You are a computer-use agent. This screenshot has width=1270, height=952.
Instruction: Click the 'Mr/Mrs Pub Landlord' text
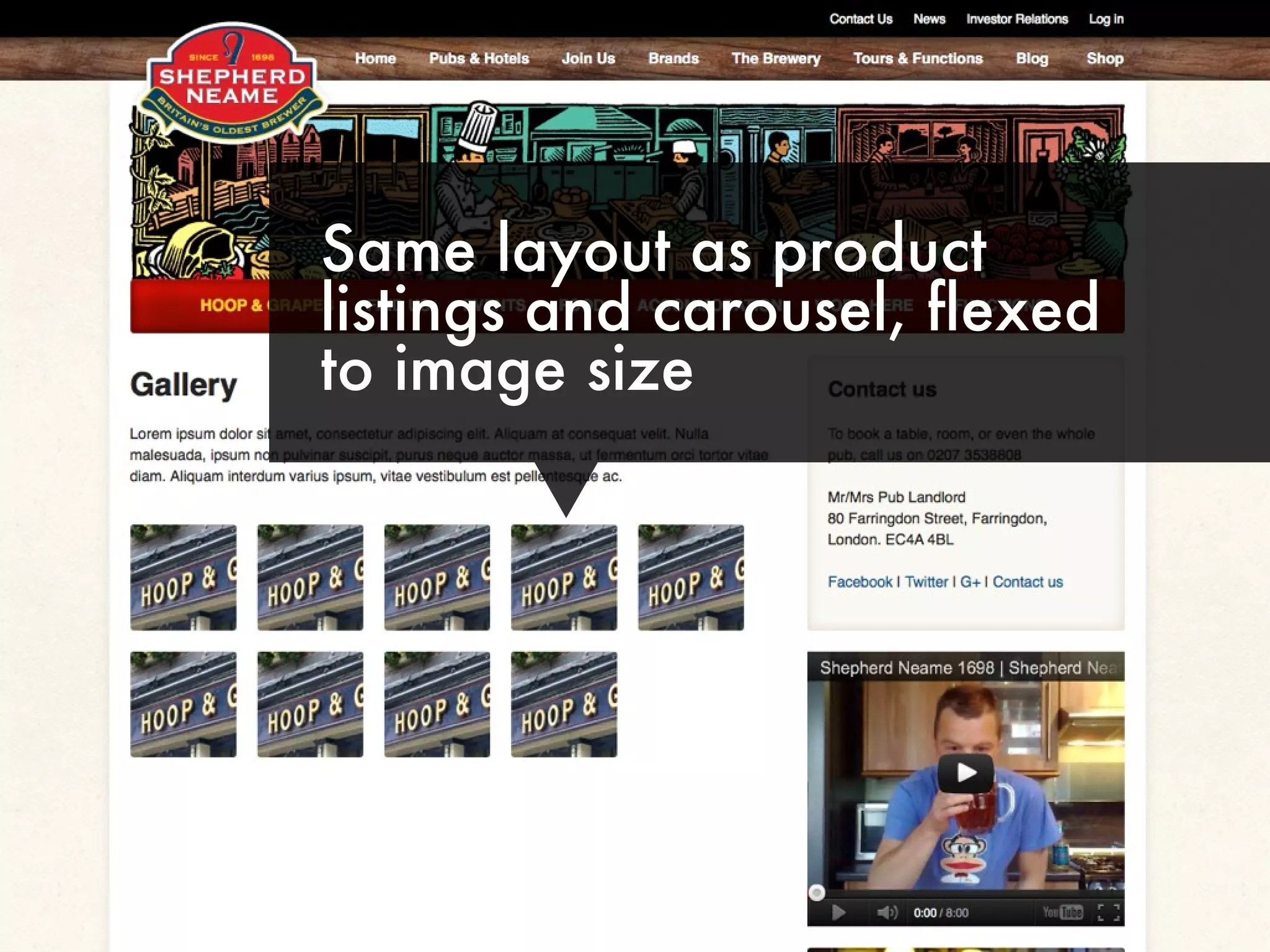tap(896, 497)
